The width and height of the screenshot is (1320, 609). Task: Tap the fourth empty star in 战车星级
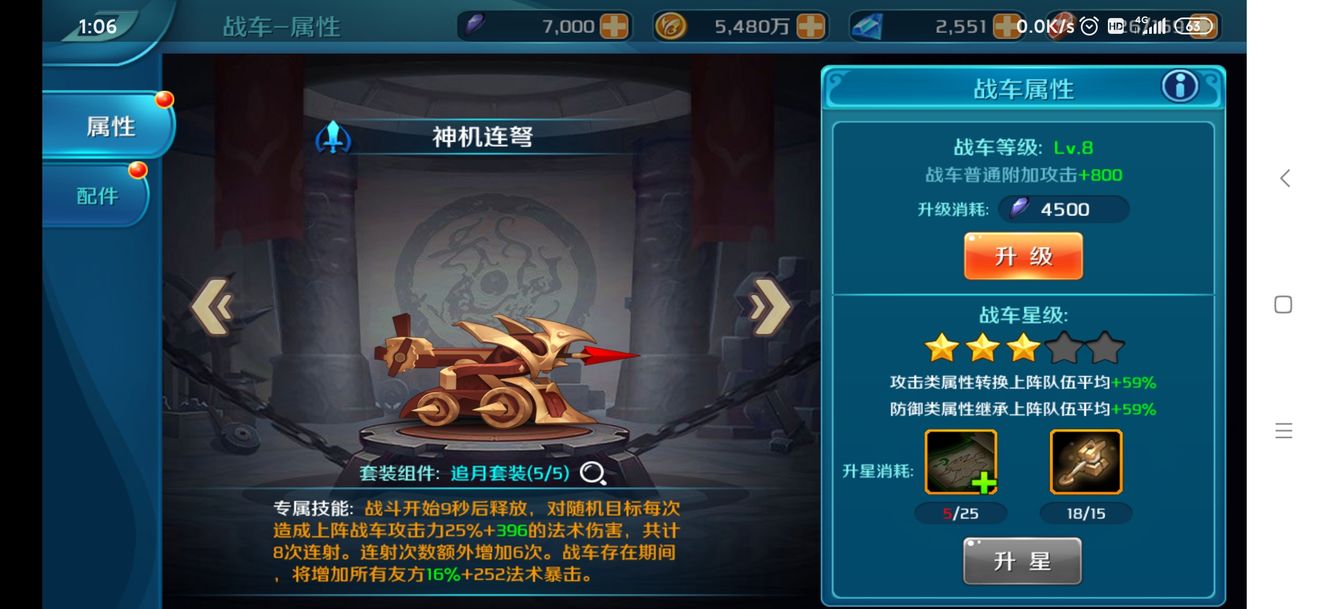1064,348
